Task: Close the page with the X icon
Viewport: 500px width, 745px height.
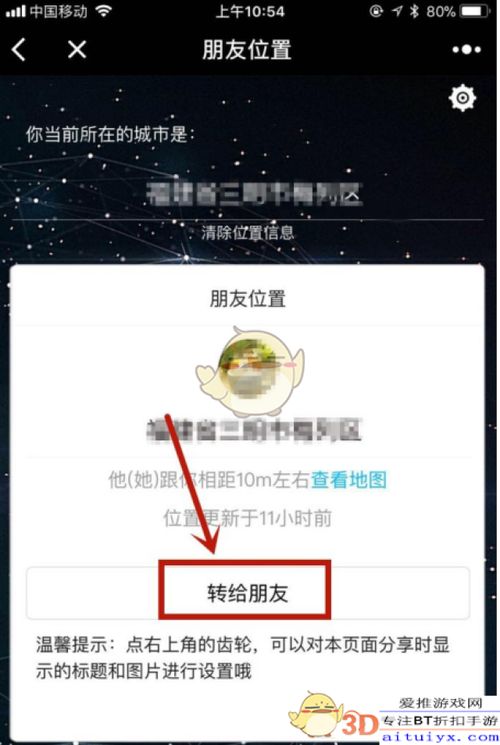Action: coord(77,49)
